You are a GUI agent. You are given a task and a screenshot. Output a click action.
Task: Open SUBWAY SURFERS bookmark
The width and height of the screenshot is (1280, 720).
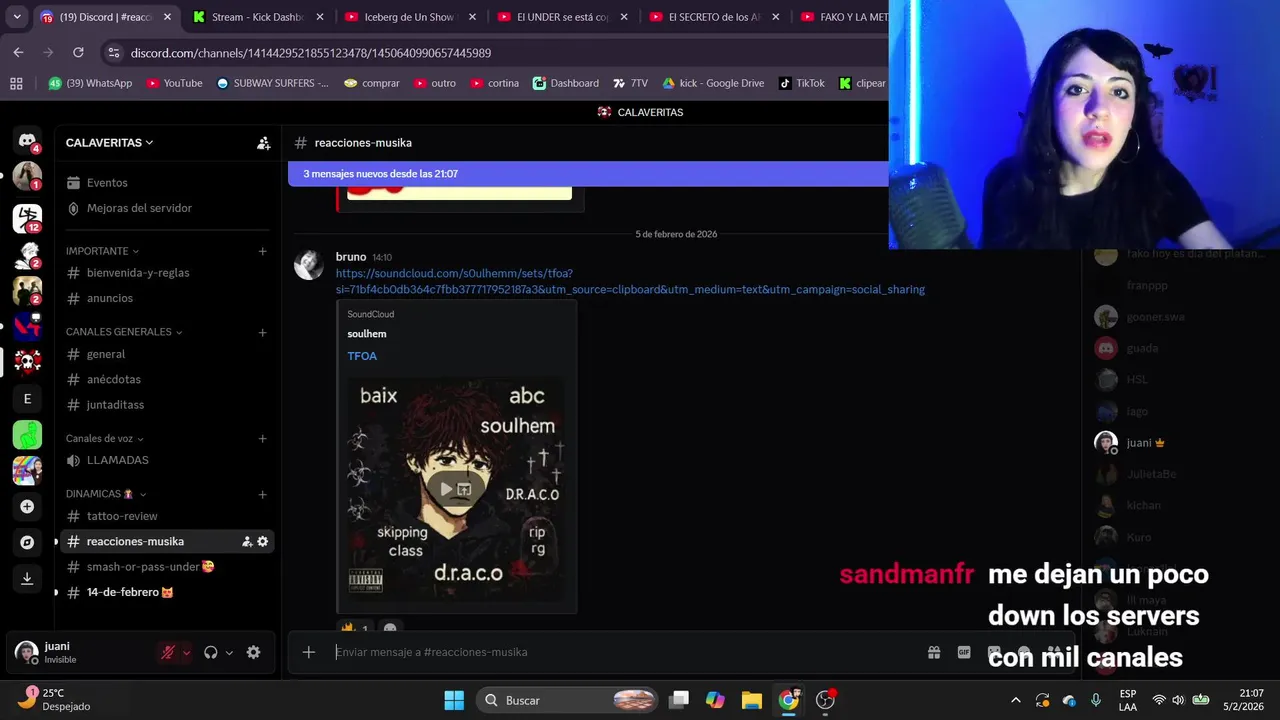click(272, 83)
